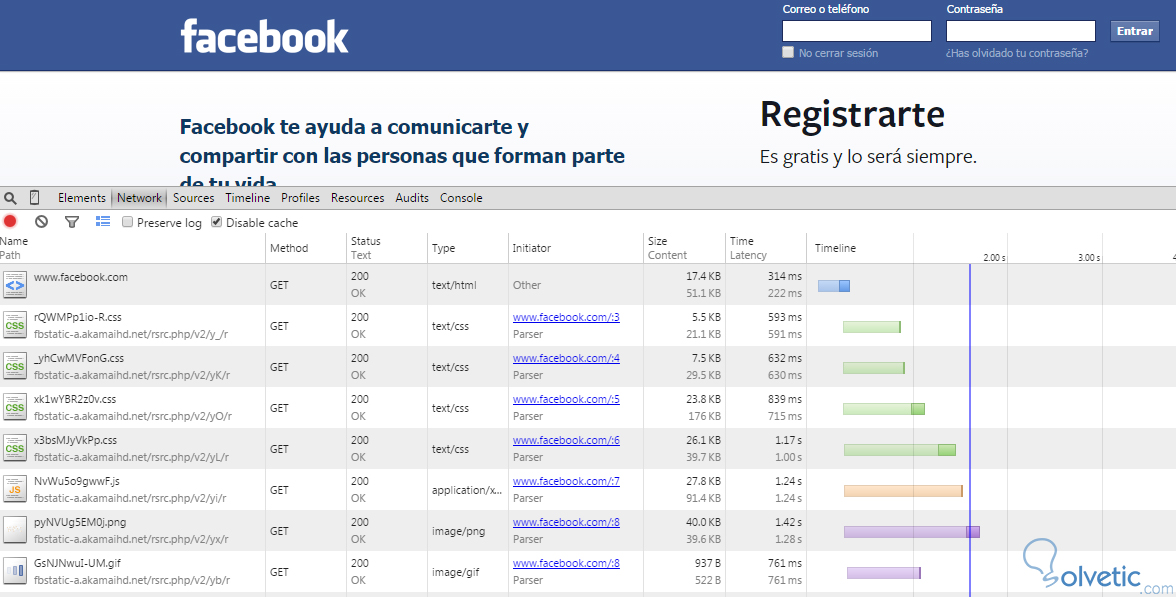Open initiator link www.facebook.com/:3
This screenshot has width=1176, height=597.
tap(566, 317)
